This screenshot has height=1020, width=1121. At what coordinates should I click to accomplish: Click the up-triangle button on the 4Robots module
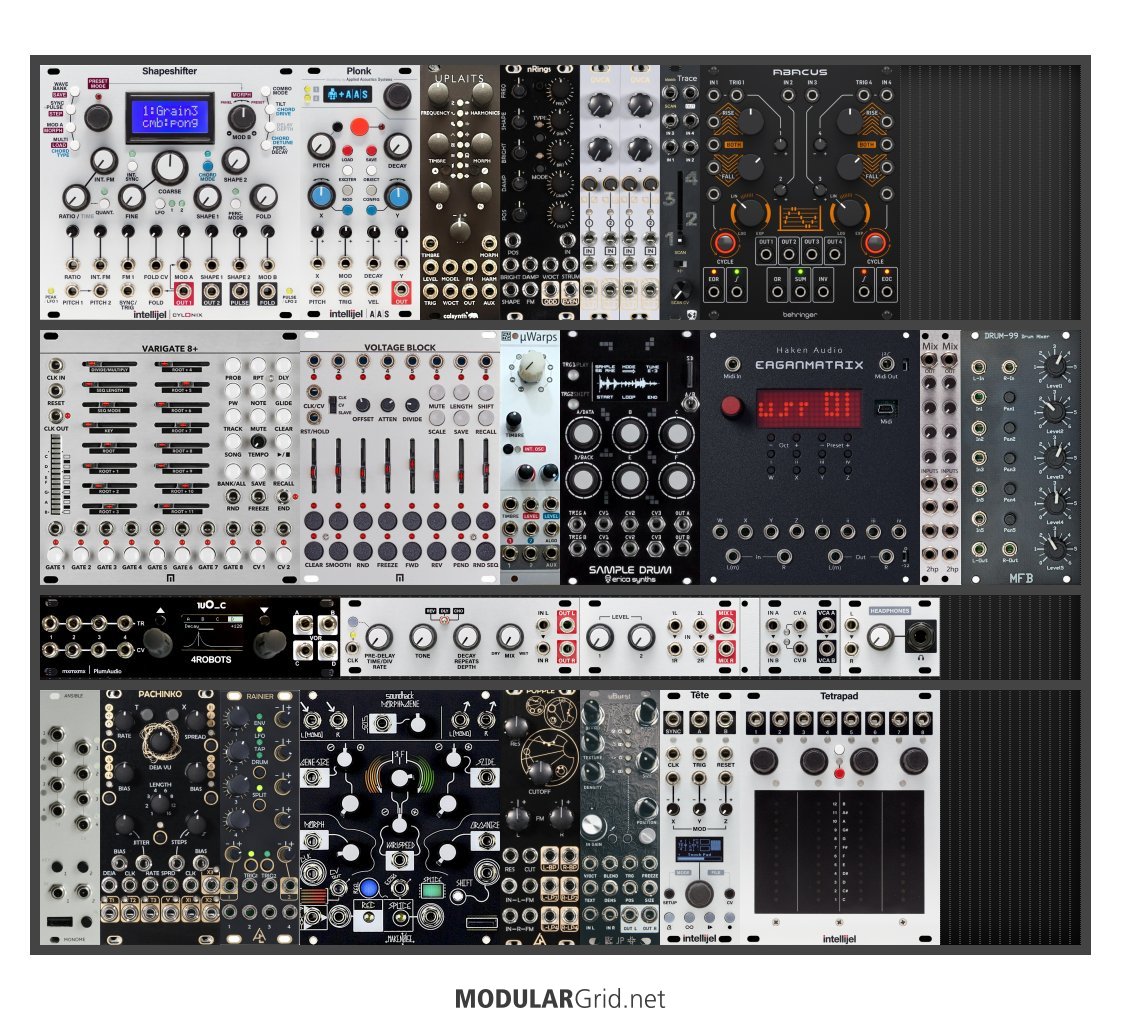point(161,611)
